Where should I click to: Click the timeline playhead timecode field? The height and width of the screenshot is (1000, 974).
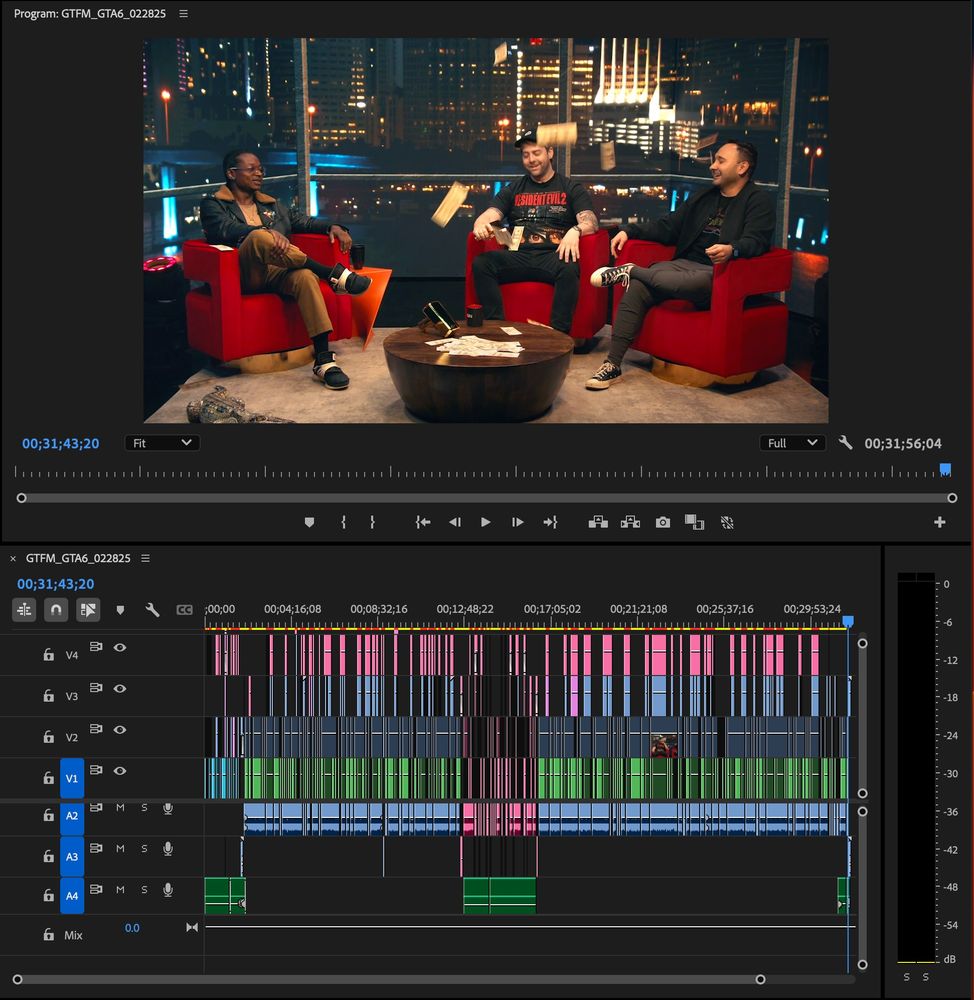pyautogui.click(x=55, y=584)
